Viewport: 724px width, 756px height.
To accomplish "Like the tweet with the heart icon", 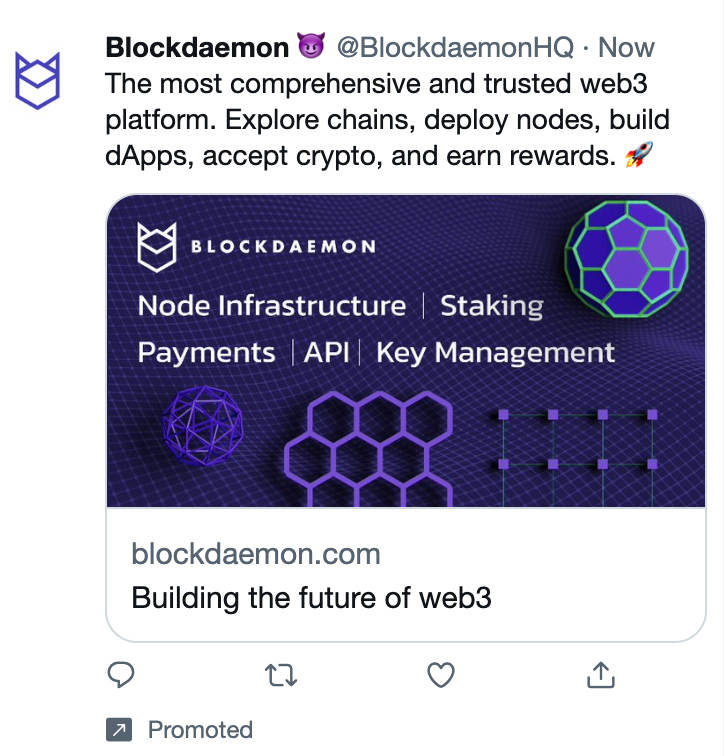I will (441, 677).
